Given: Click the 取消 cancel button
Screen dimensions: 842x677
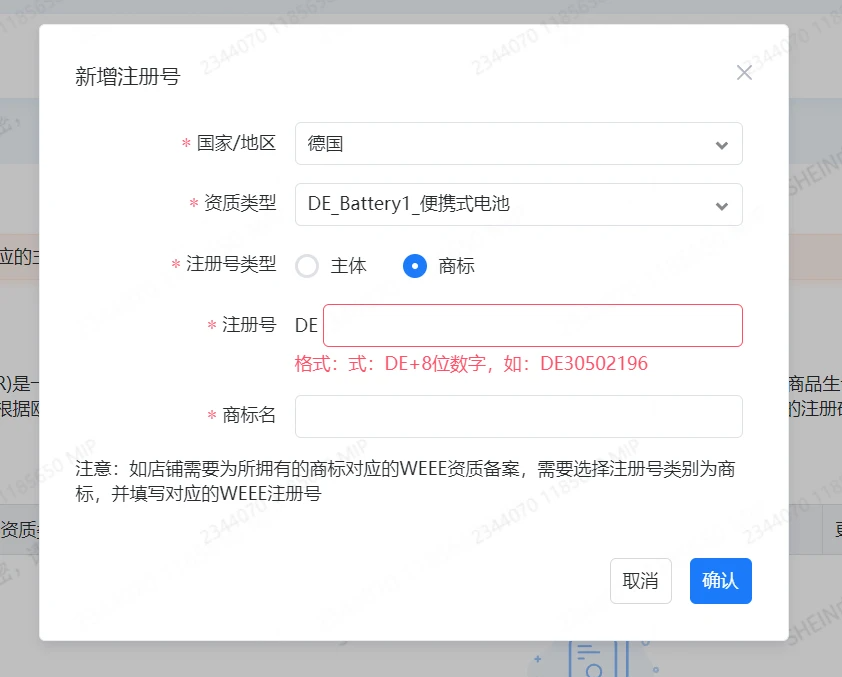Looking at the screenshot, I should (x=641, y=581).
